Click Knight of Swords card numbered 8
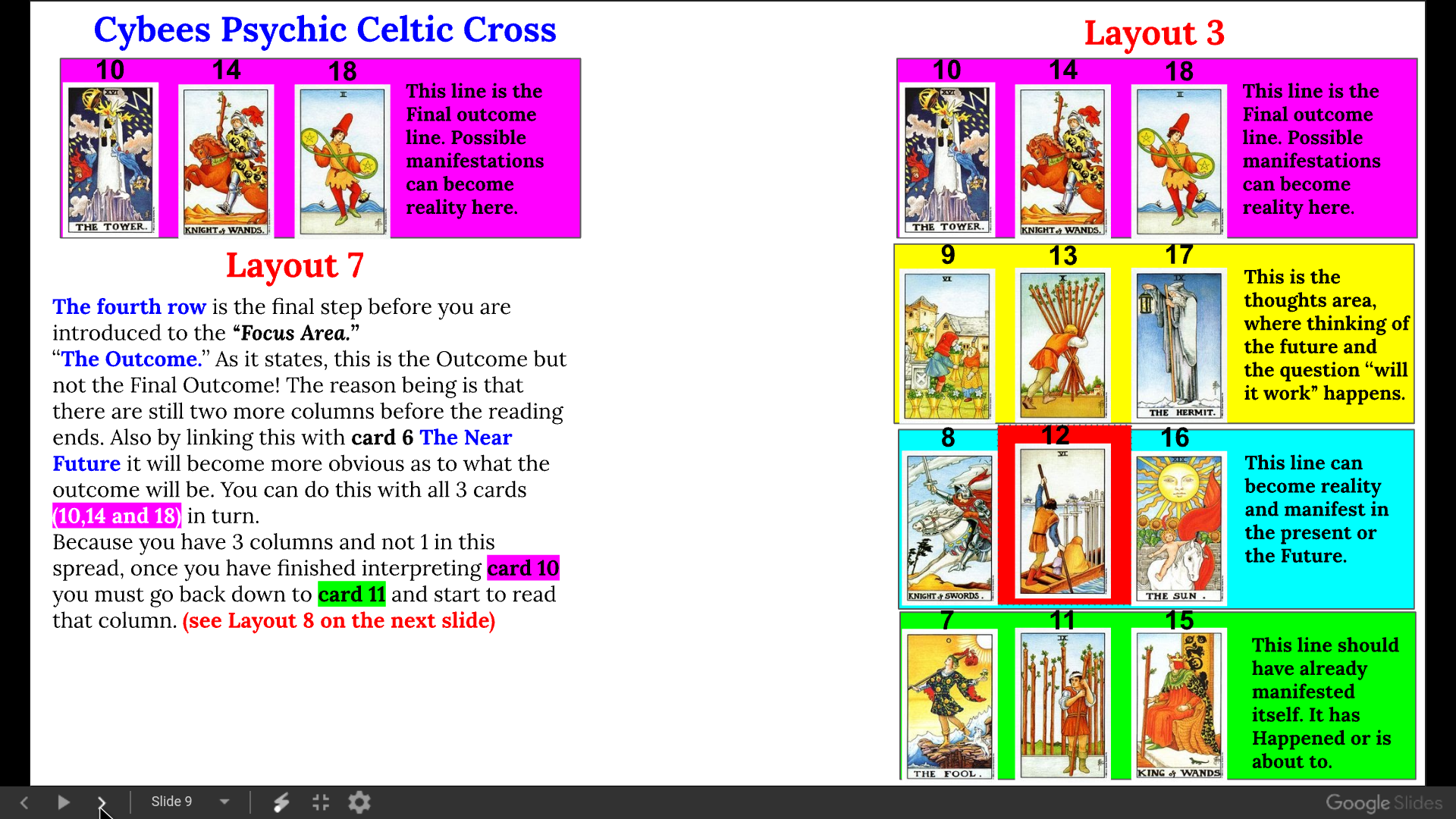Screen dimensions: 1456x819 point(949,529)
